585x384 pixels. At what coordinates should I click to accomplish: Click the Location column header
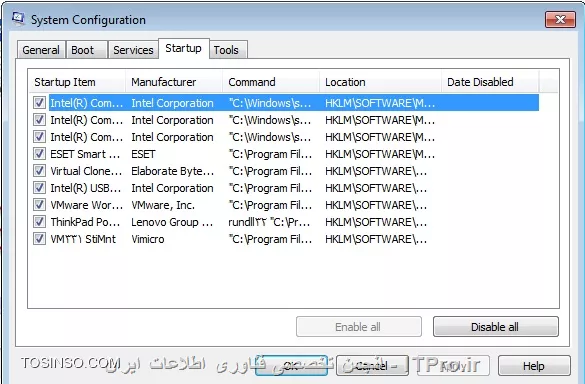[381, 82]
